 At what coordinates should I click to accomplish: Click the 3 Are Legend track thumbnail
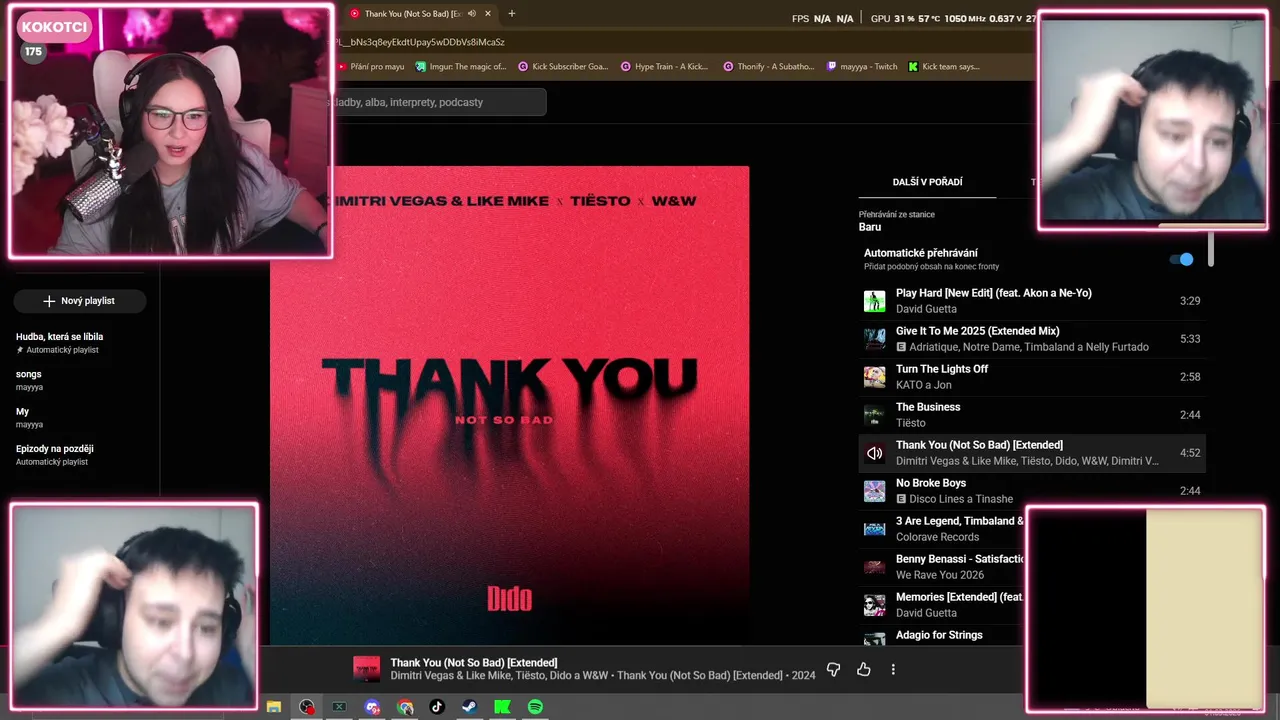874,529
